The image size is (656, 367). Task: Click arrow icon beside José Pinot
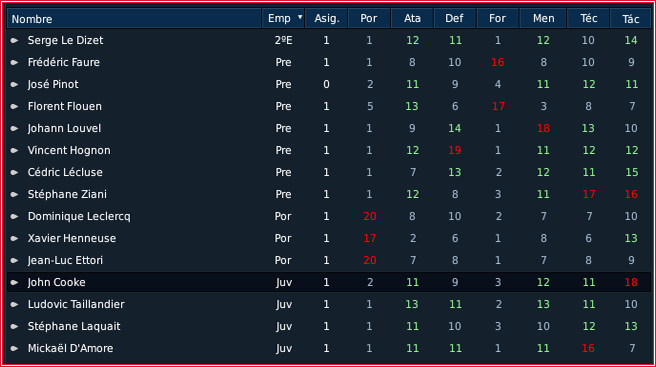point(15,85)
